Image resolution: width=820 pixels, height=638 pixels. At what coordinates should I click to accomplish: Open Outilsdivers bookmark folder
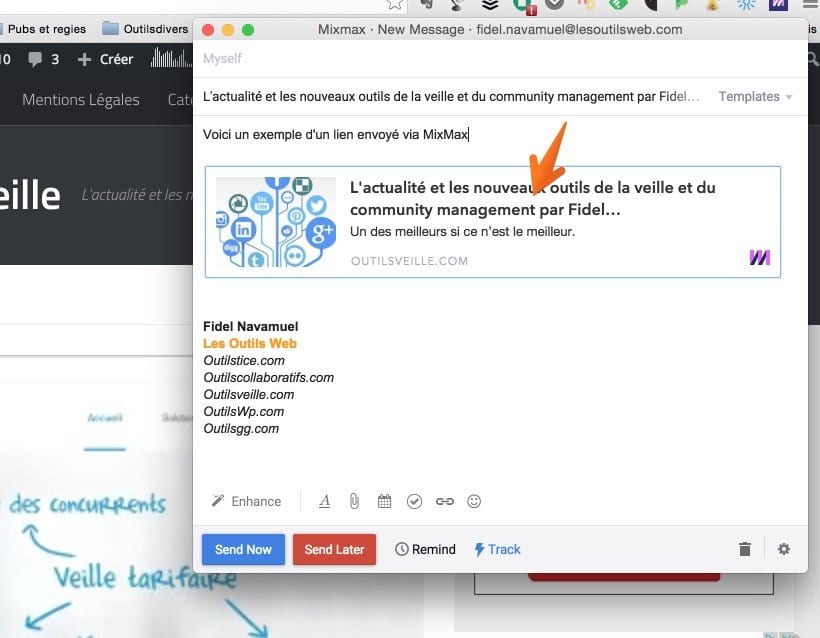145,29
